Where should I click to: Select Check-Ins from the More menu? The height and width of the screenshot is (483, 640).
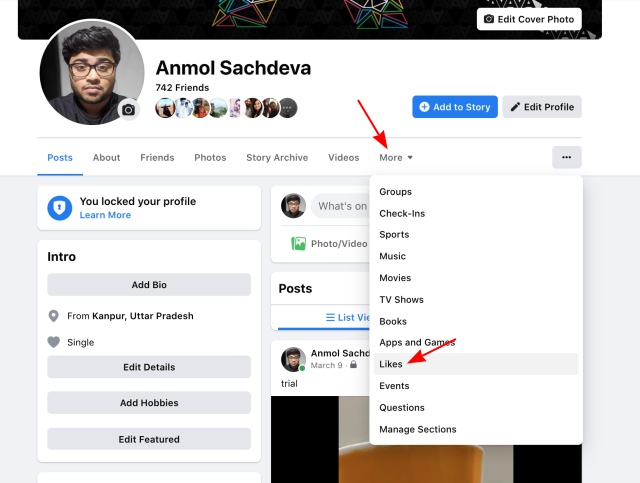tap(476, 214)
